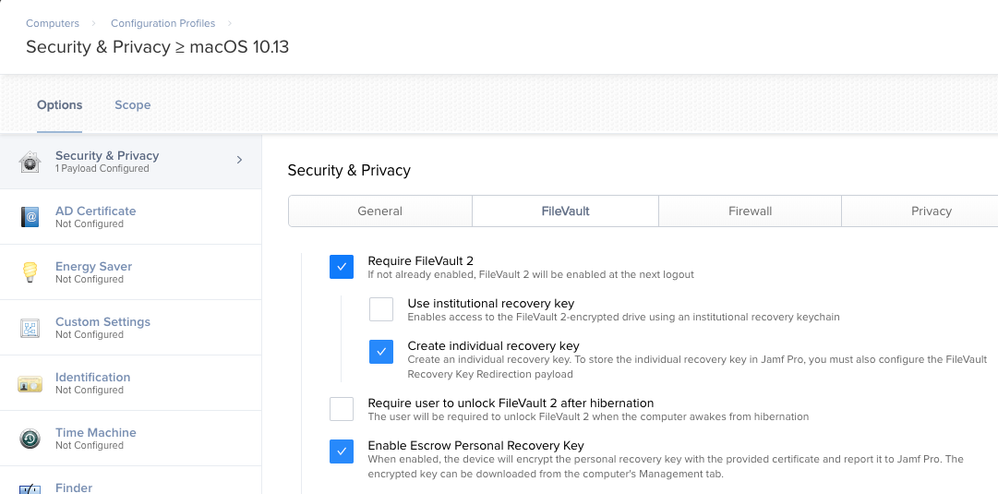This screenshot has width=998, height=494.
Task: Click the AD Certificate book icon
Action: point(30,217)
